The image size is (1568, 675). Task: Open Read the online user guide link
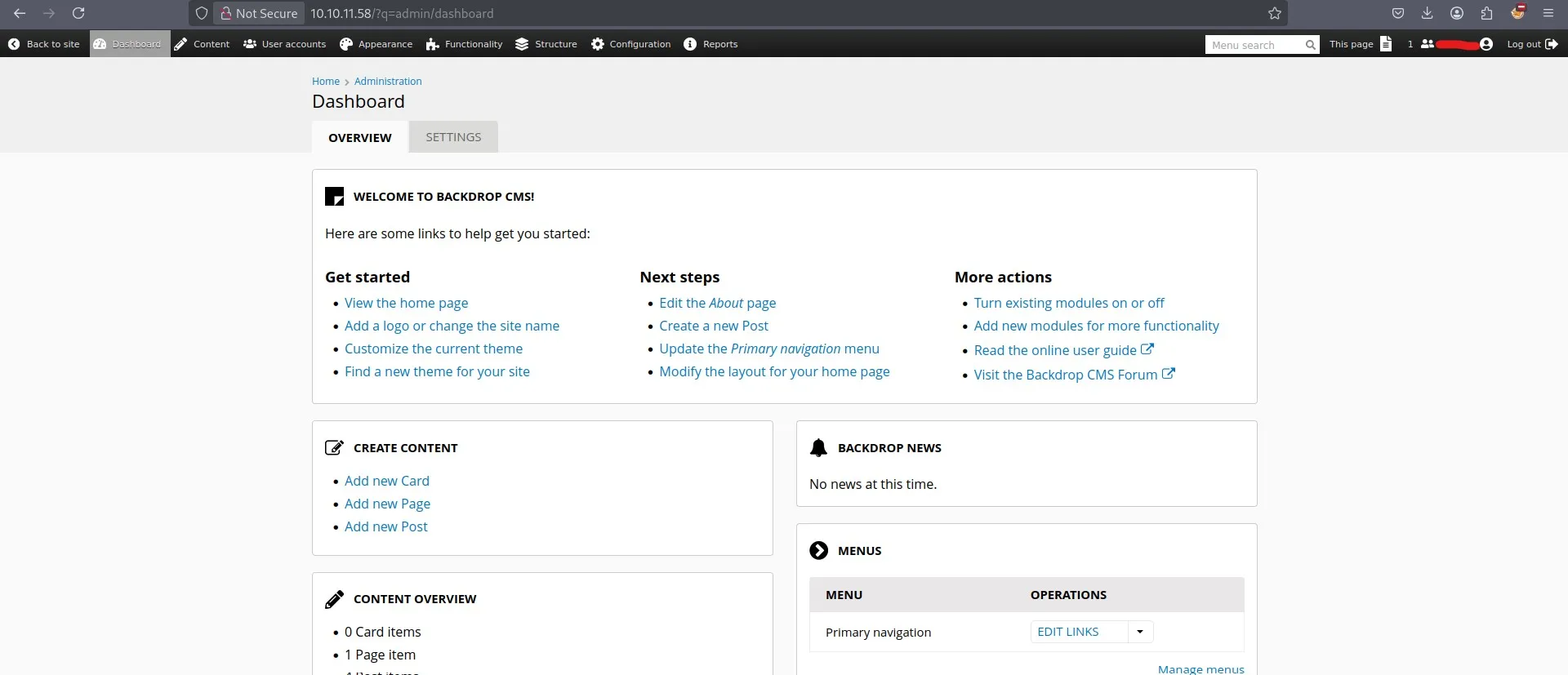click(x=1063, y=350)
